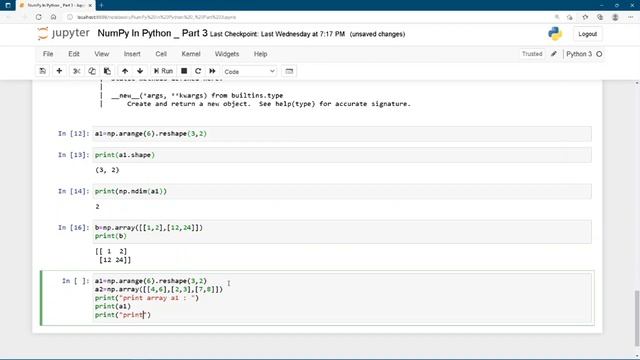The width and height of the screenshot is (640, 360).
Task: Click the browser tab actions icon
Action: tap(7, 5)
